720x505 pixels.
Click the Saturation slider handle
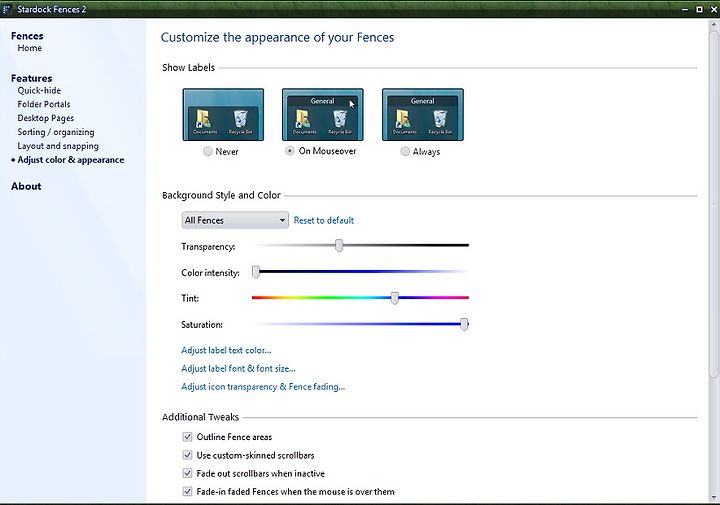464,324
